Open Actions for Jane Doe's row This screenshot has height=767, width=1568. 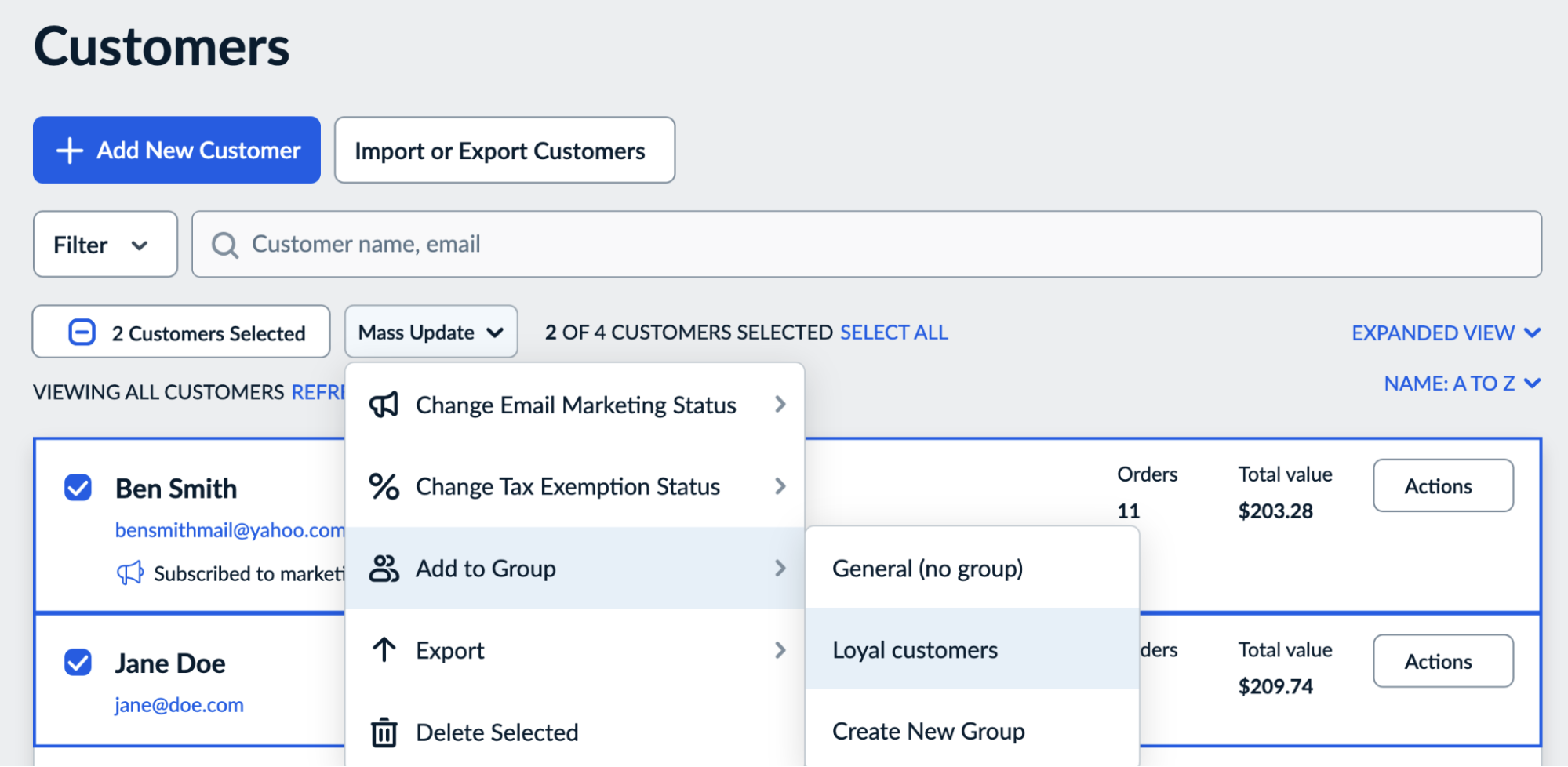click(x=1442, y=661)
